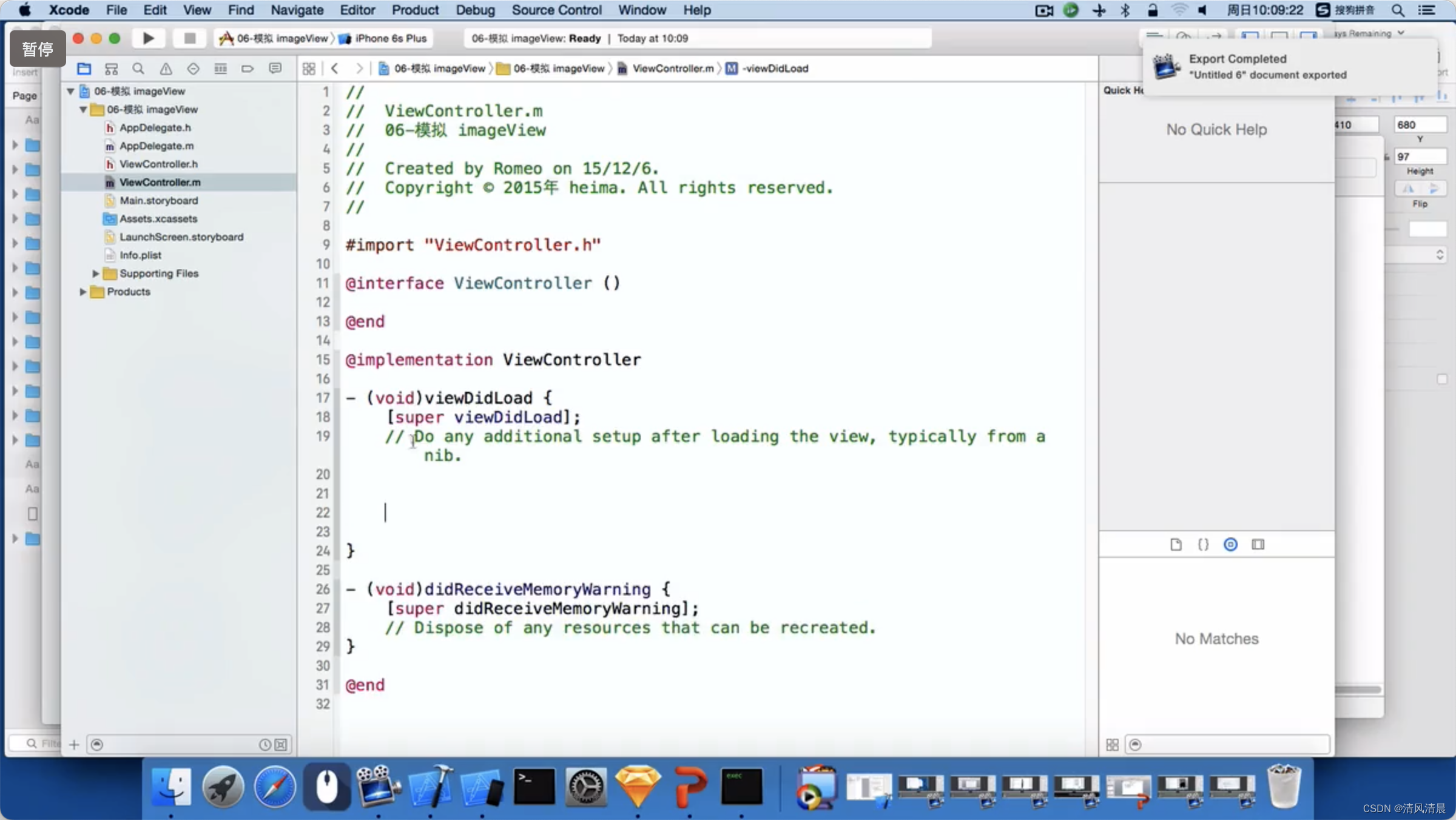Stop the running scheme
Image resolution: width=1456 pixels, height=820 pixels.
[x=189, y=38]
